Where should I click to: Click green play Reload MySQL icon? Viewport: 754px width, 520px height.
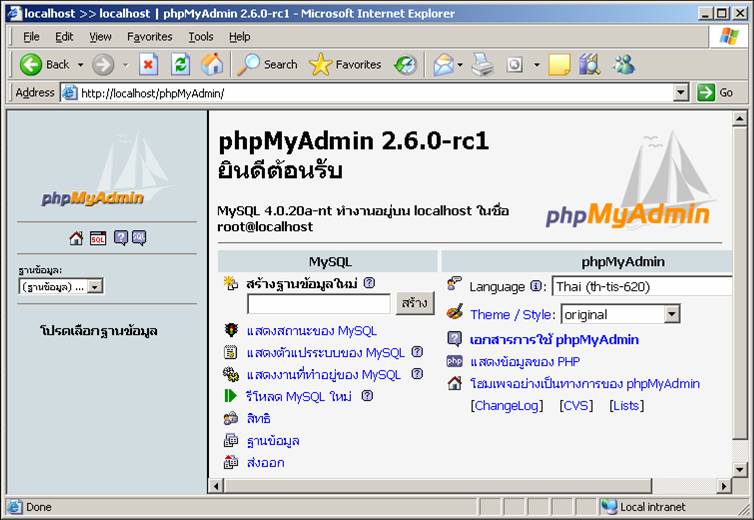(x=231, y=396)
